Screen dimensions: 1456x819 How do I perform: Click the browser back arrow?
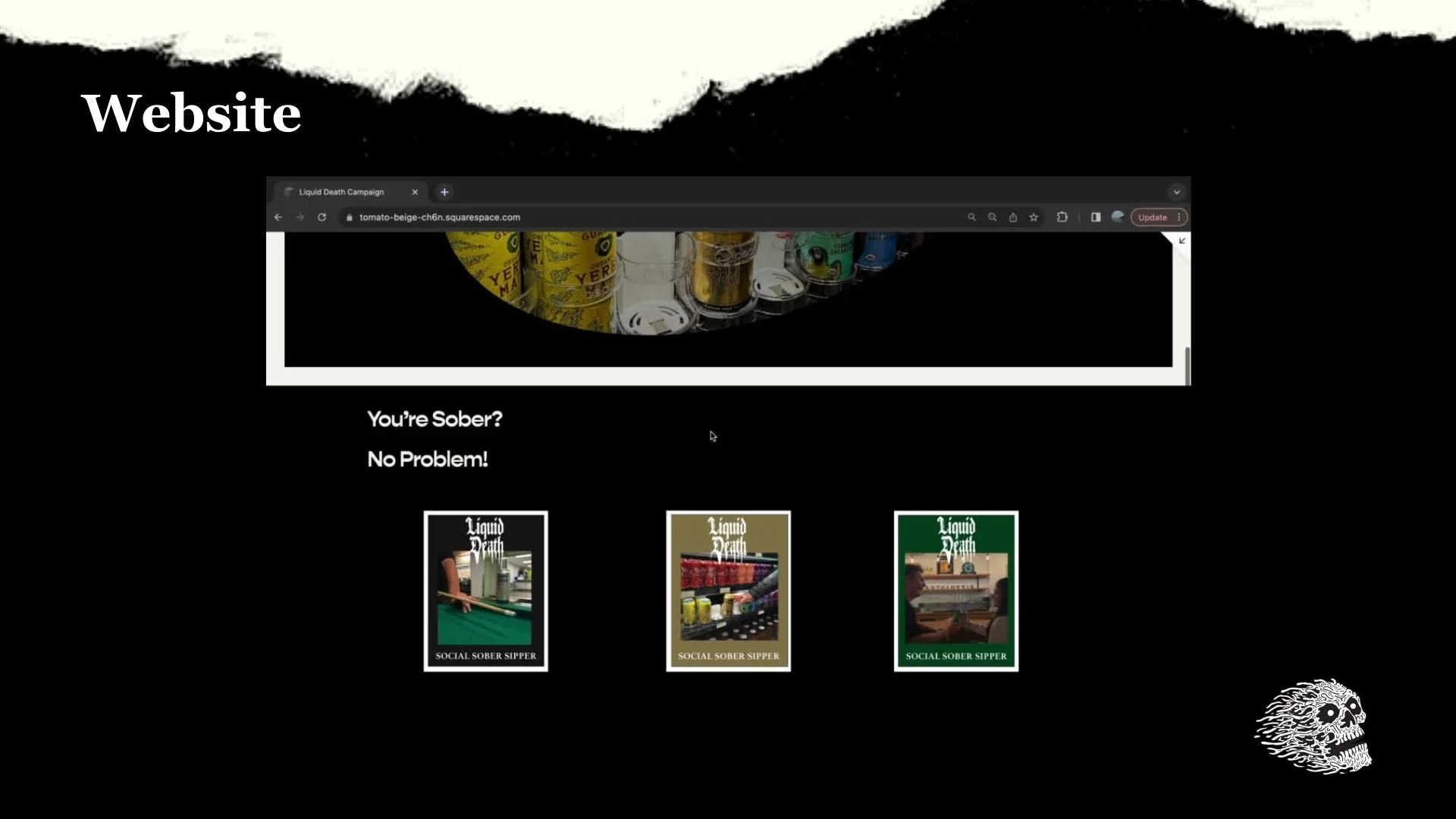[x=278, y=218]
